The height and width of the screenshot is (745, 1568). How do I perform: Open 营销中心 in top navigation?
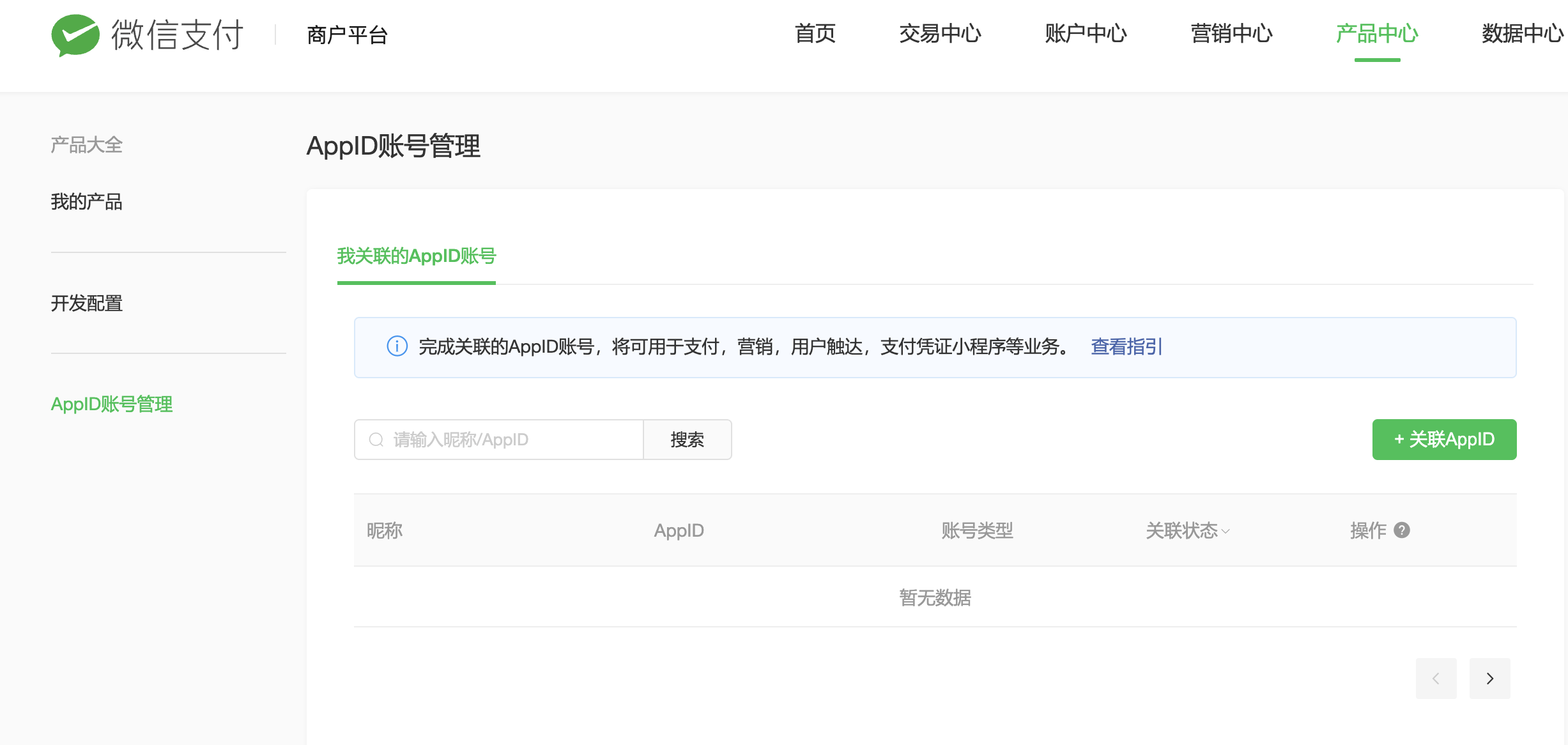click(1231, 34)
